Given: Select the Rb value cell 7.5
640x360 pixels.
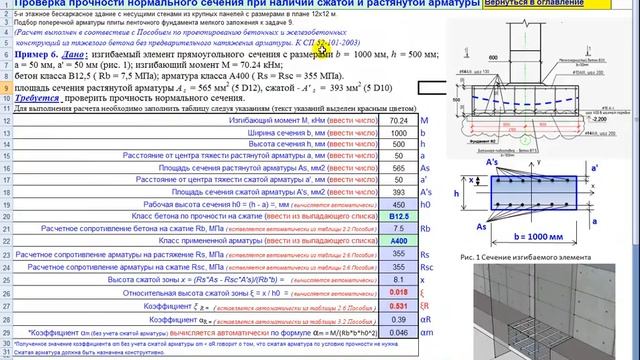Looking at the screenshot, I should [398, 229].
